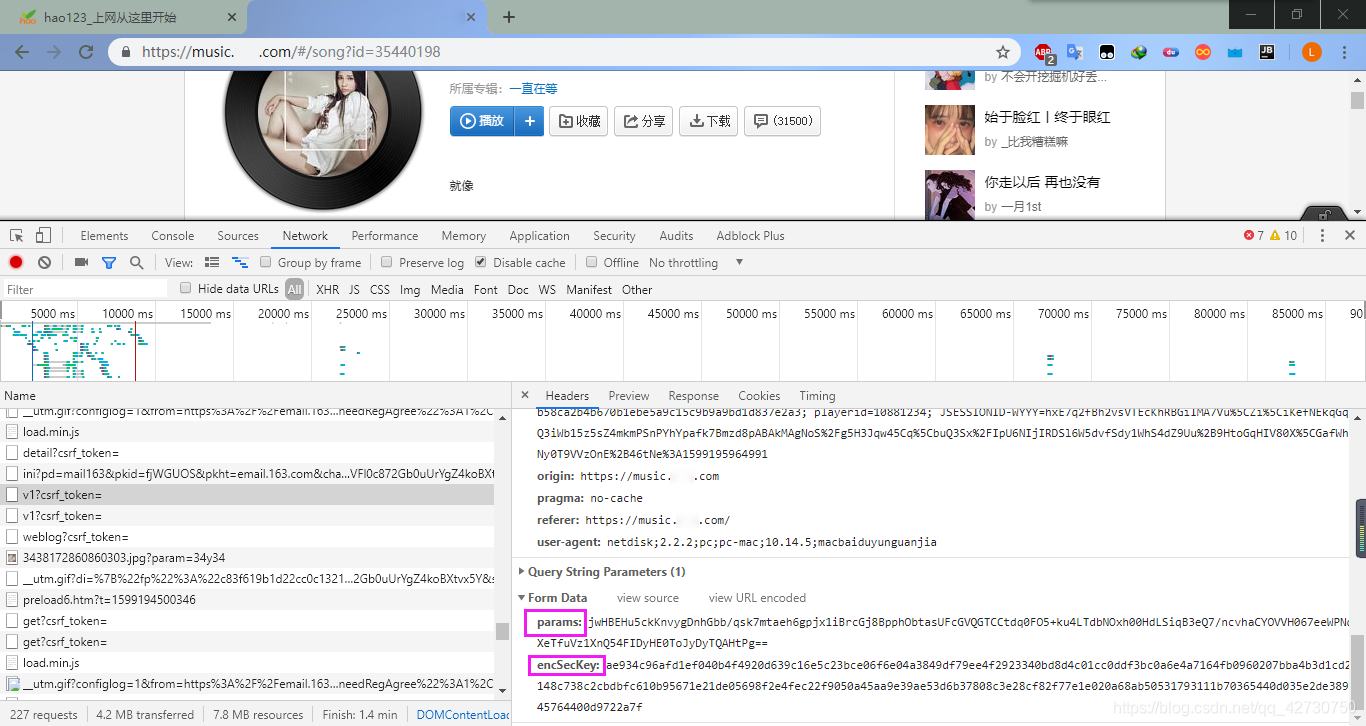Viewport: 1366px width, 726px height.
Task: Enable the Preserve log checkbox
Action: tap(387, 262)
